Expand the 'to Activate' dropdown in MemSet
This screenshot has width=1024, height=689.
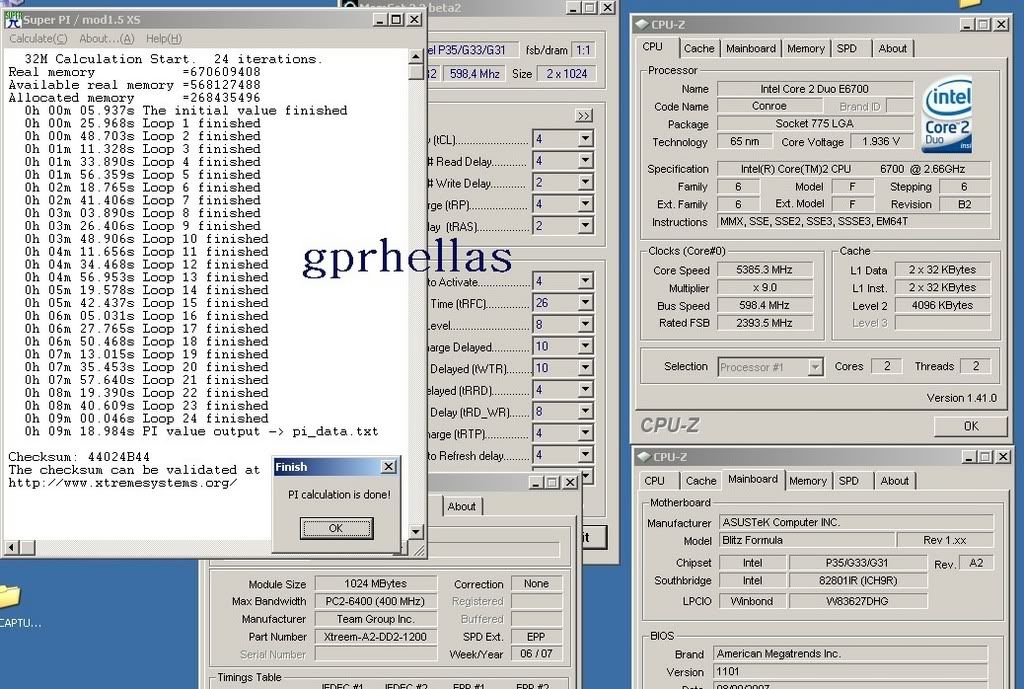pyautogui.click(x=585, y=281)
